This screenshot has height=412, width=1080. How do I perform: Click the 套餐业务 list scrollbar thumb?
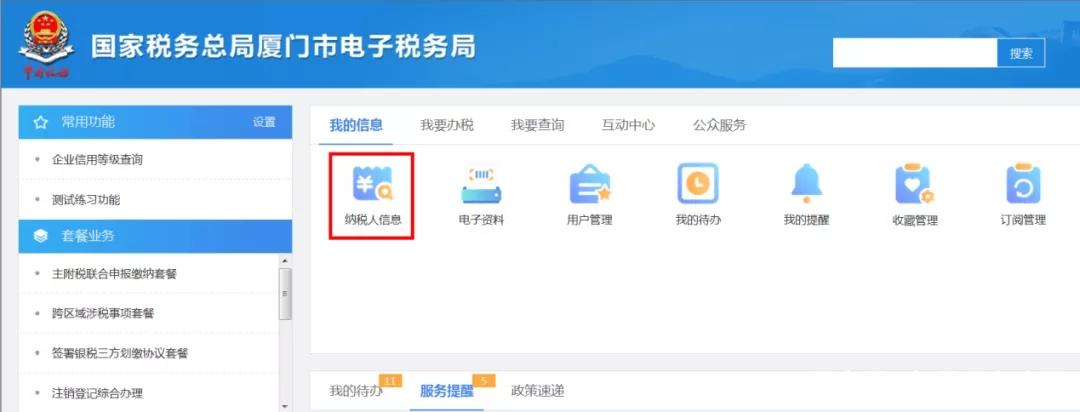(285, 294)
